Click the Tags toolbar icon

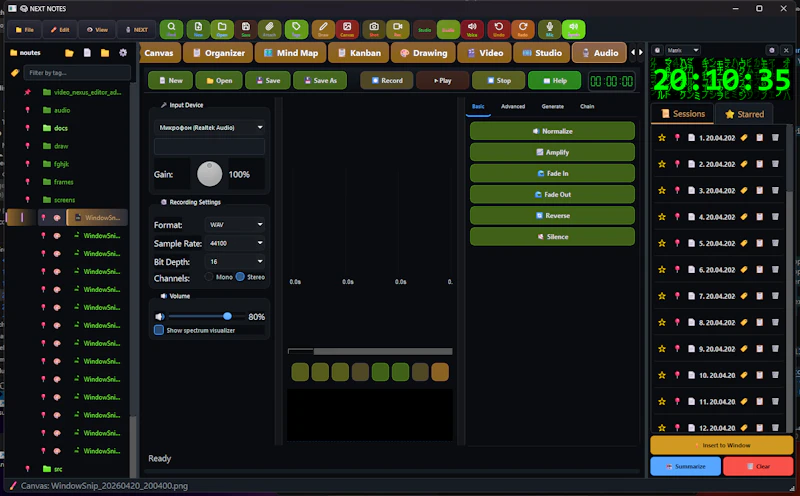(x=296, y=29)
